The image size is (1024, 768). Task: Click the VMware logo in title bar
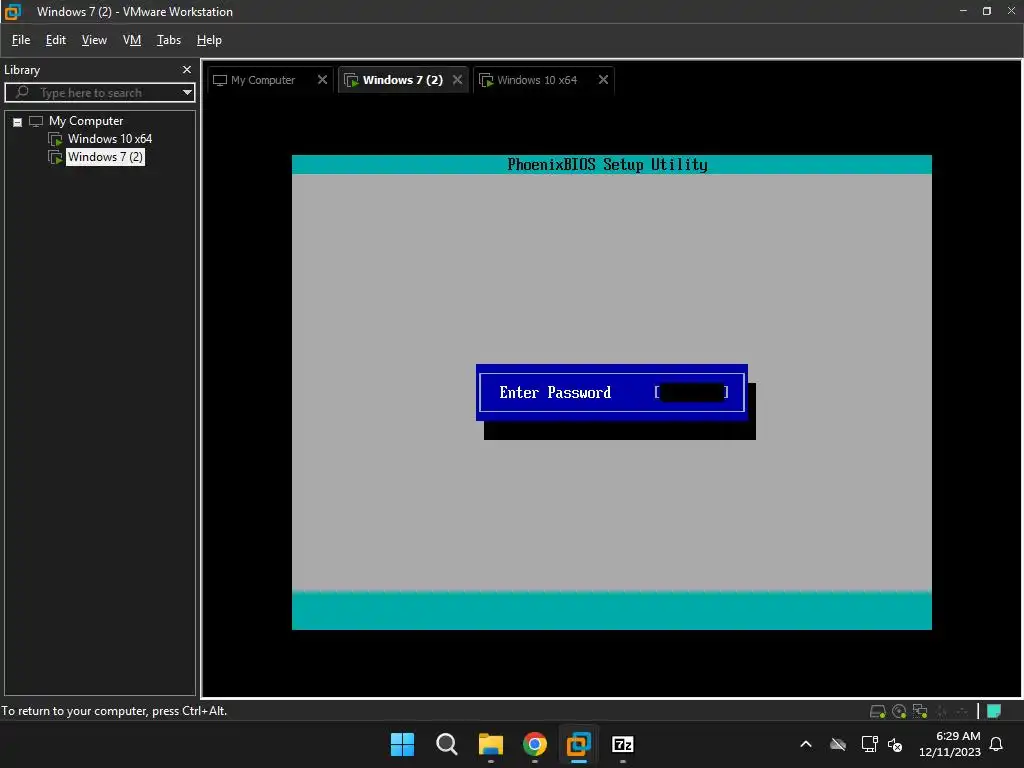pyautogui.click(x=12, y=12)
